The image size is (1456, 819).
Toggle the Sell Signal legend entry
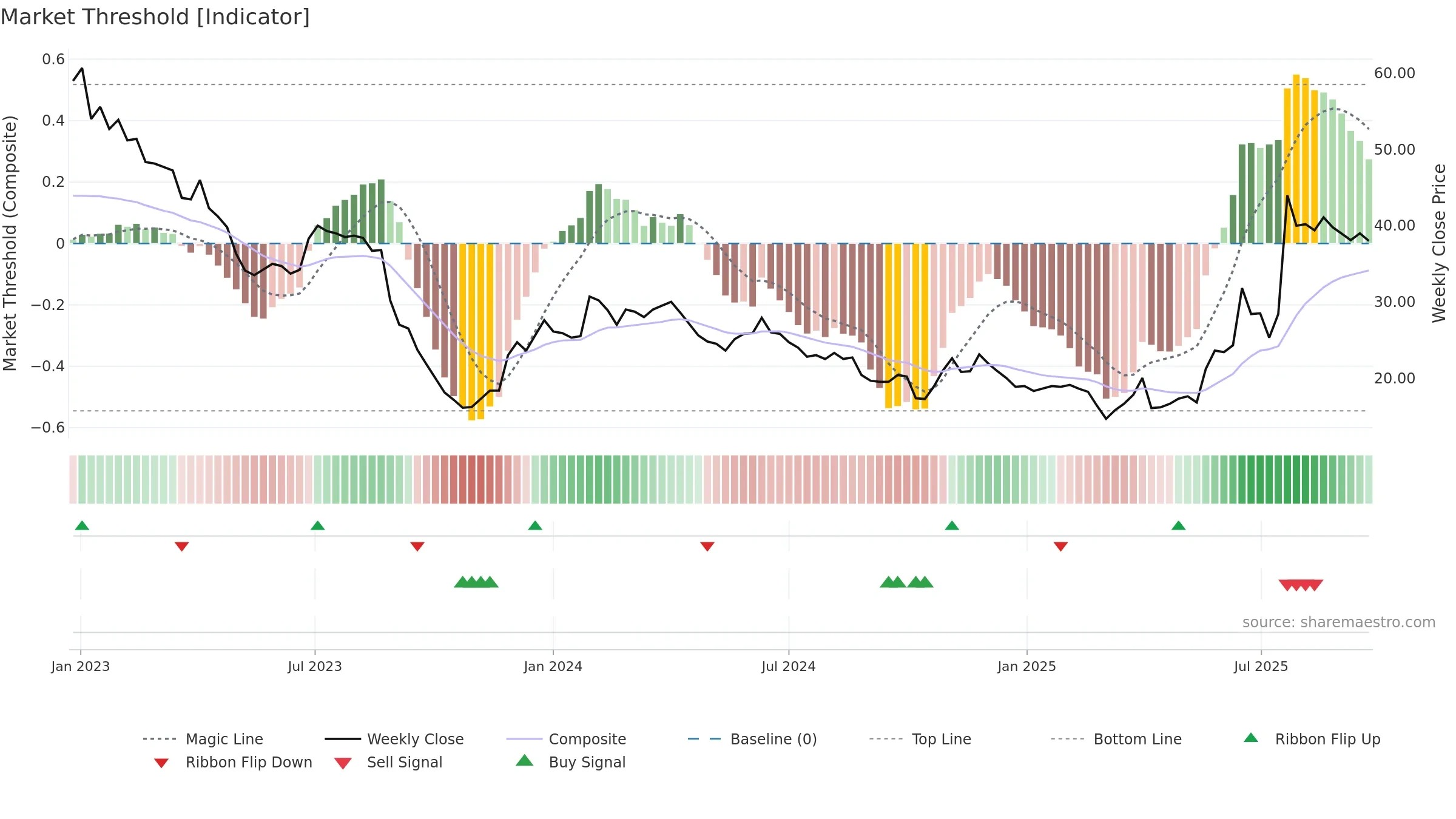click(388, 762)
